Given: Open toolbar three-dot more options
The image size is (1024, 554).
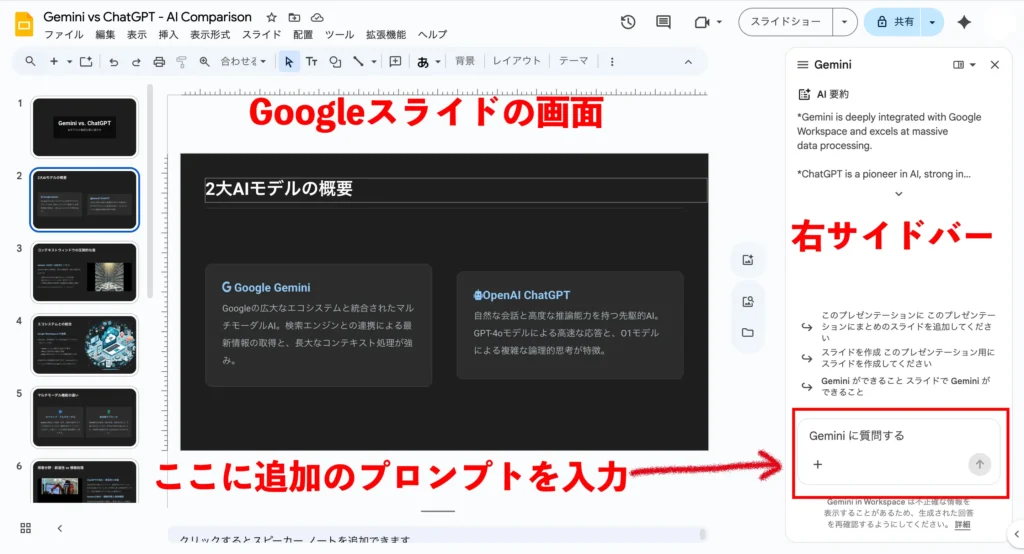Looking at the screenshot, I should click(x=612, y=62).
